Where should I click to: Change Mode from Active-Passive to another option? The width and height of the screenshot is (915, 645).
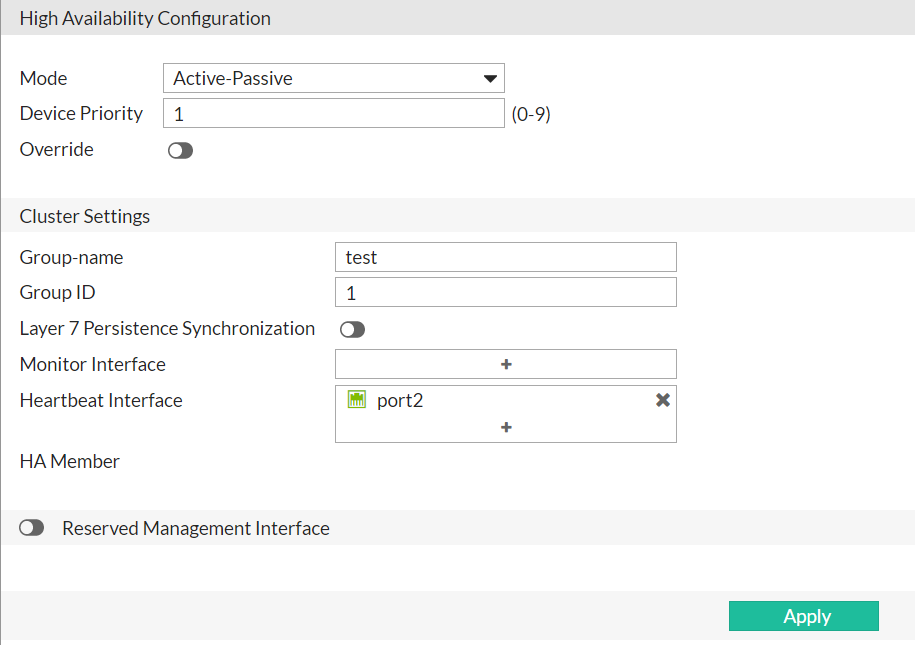(x=333, y=77)
